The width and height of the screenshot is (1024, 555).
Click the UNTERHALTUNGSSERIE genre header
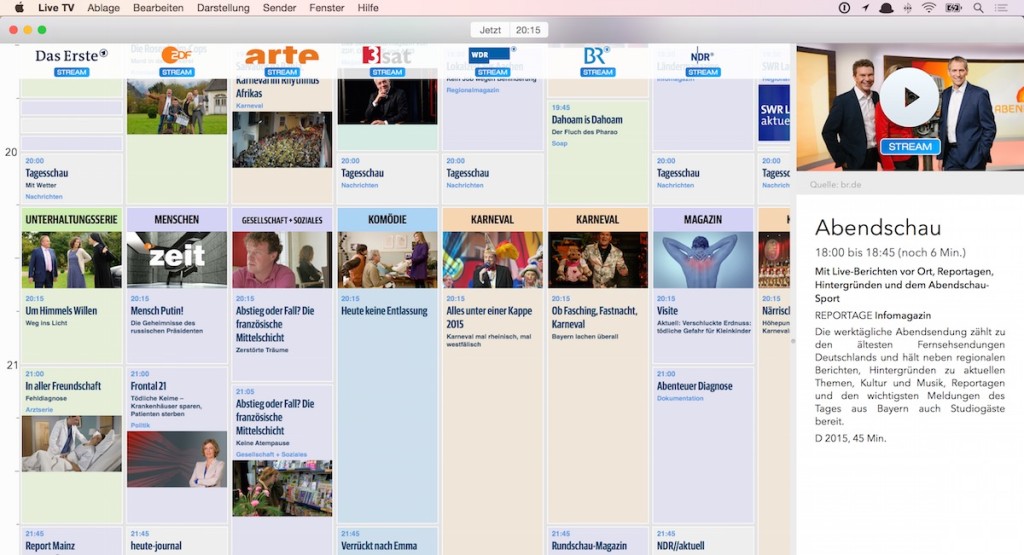point(72,219)
